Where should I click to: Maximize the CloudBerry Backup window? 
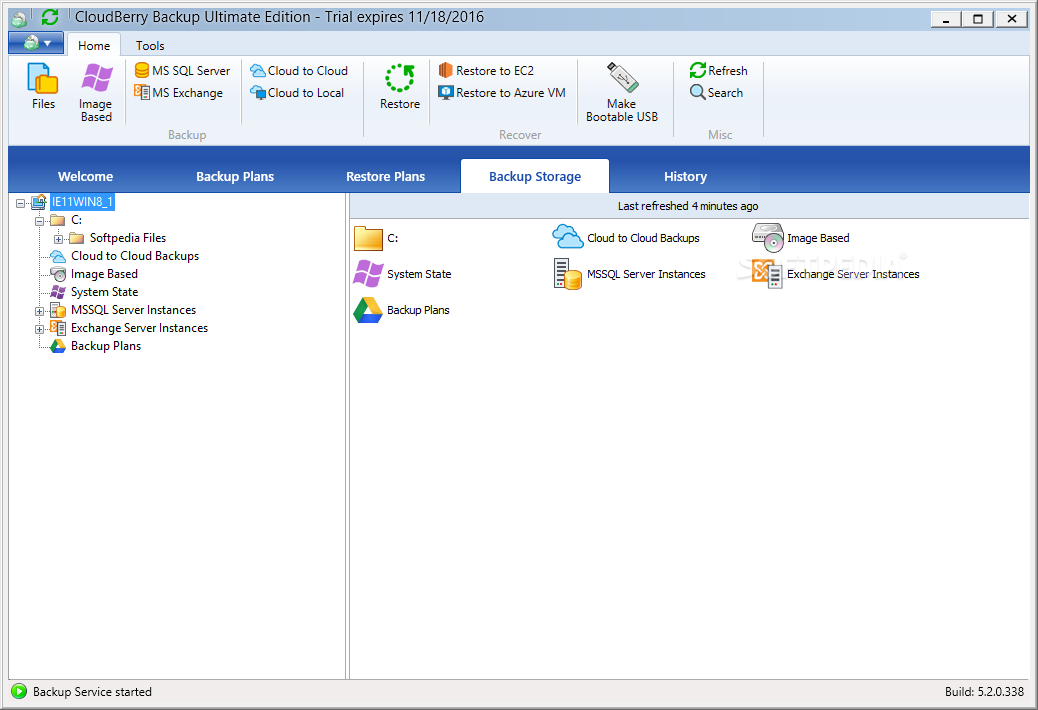point(978,19)
